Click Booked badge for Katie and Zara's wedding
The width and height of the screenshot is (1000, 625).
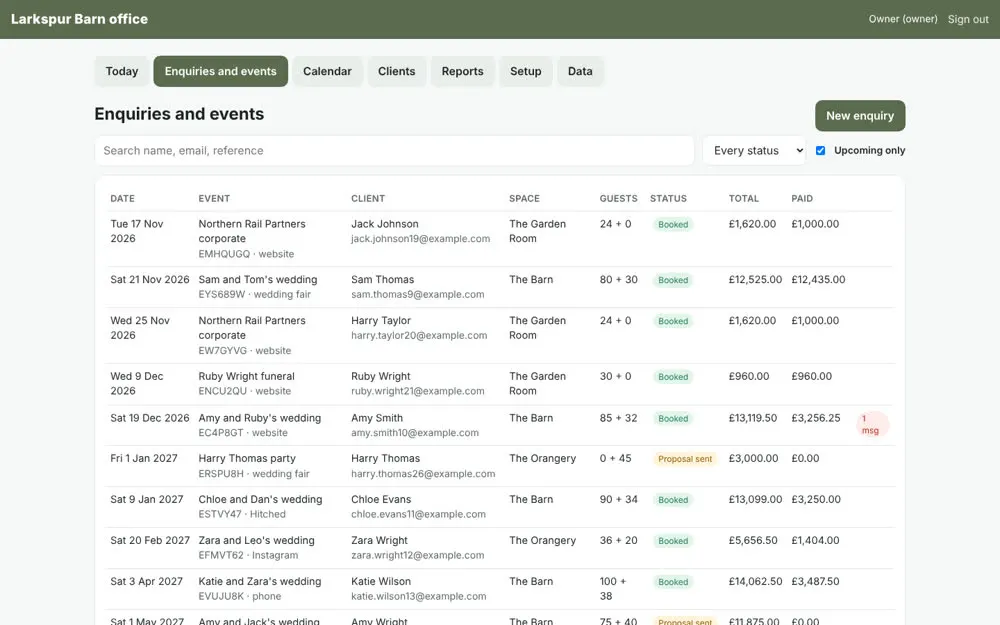[673, 582]
